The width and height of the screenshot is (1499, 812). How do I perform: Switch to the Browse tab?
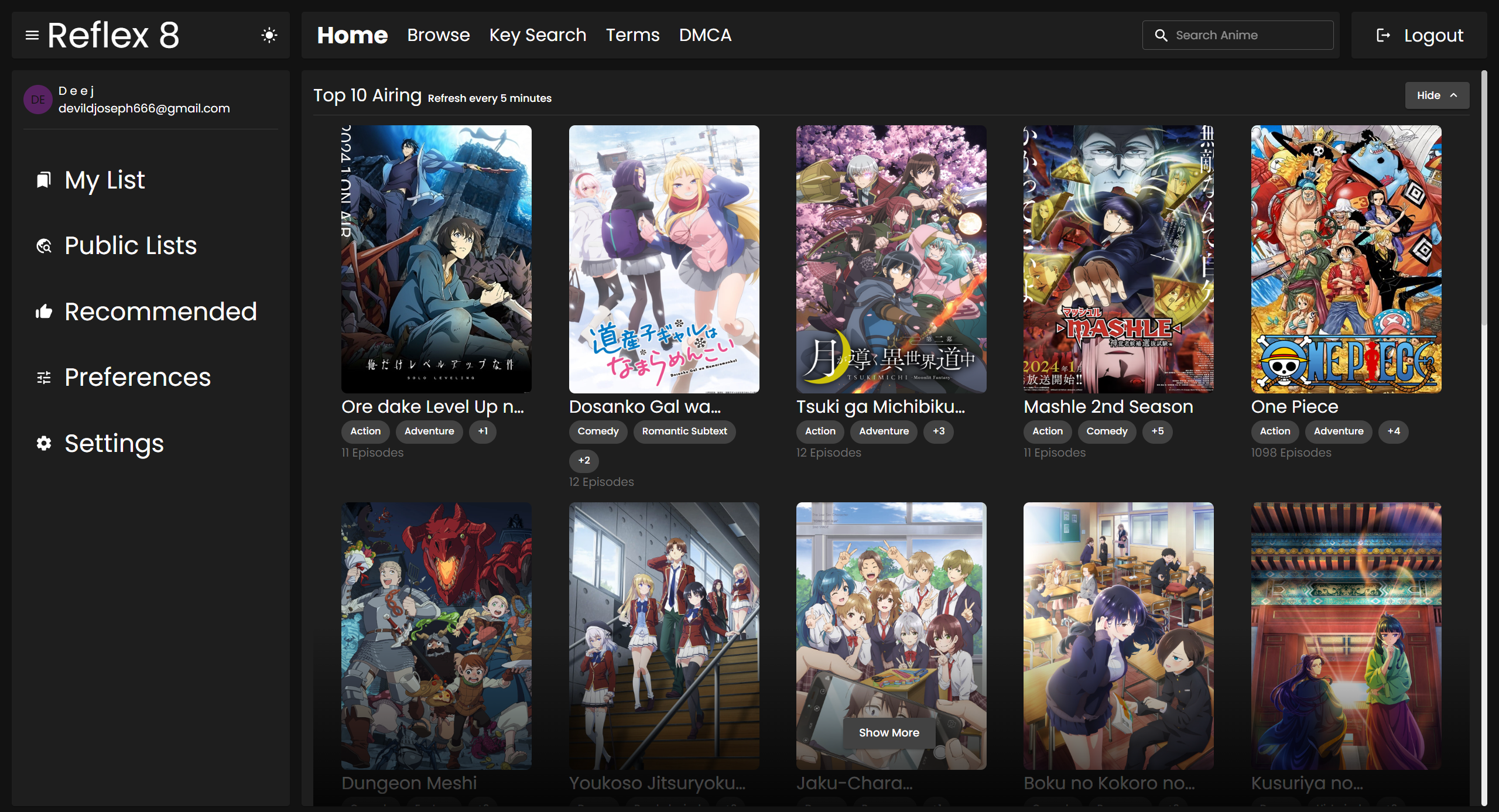[x=439, y=35]
